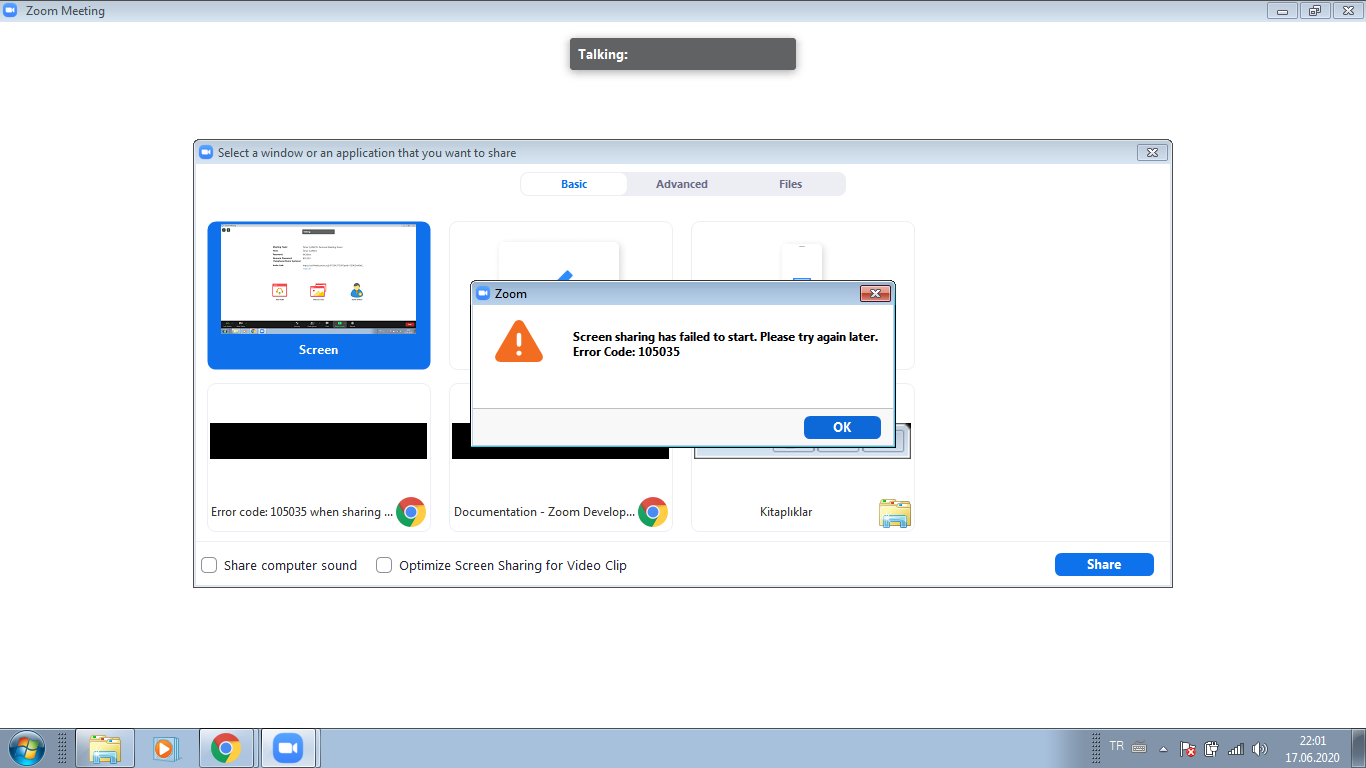Show hidden system tray icons
This screenshot has height=768, width=1366.
tap(1163, 748)
